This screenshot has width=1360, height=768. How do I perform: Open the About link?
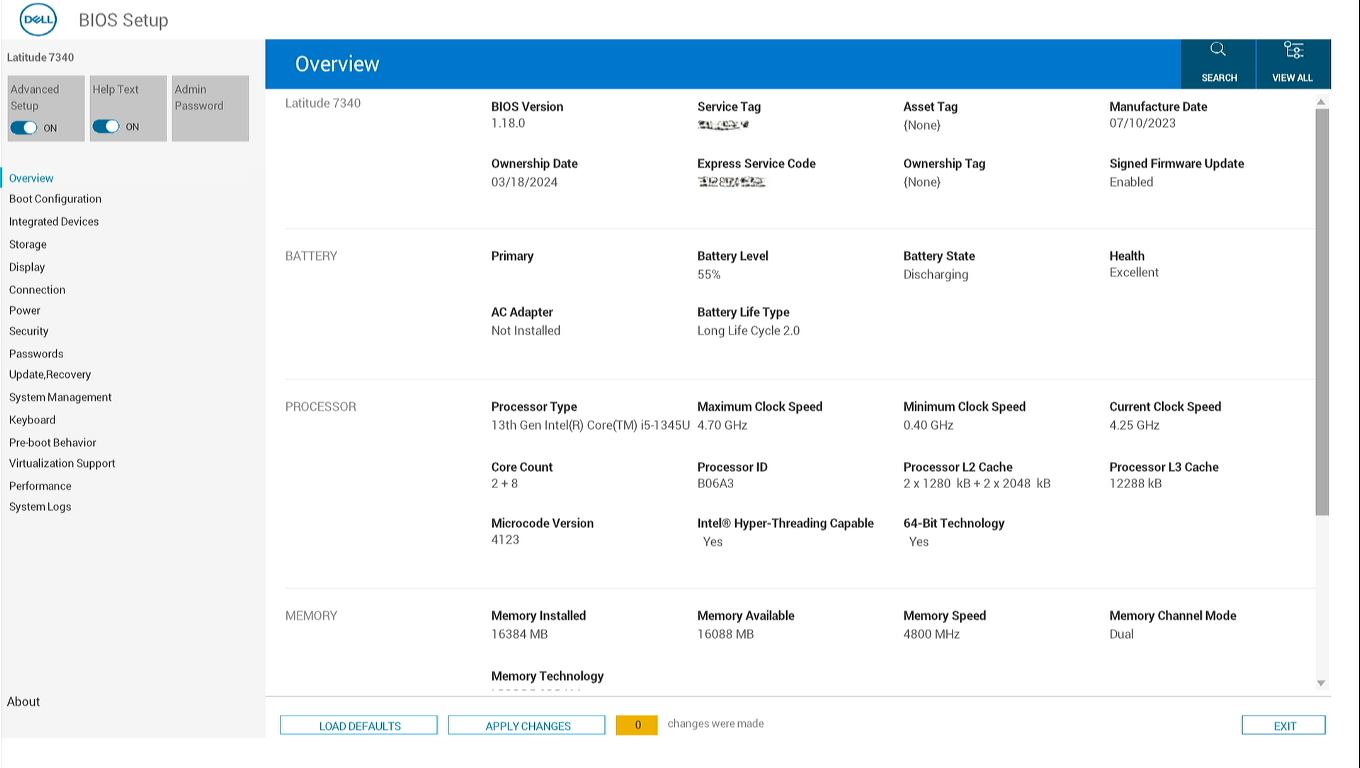pos(23,701)
